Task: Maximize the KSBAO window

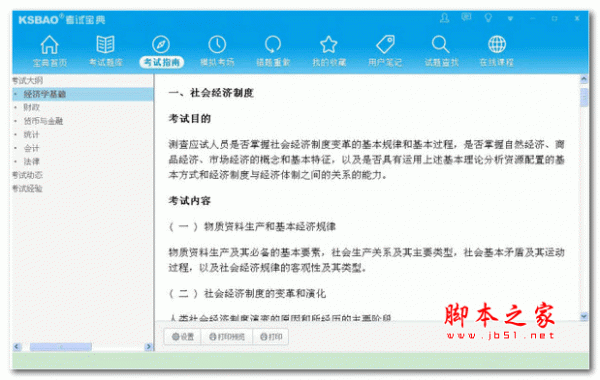Action: tap(555, 18)
